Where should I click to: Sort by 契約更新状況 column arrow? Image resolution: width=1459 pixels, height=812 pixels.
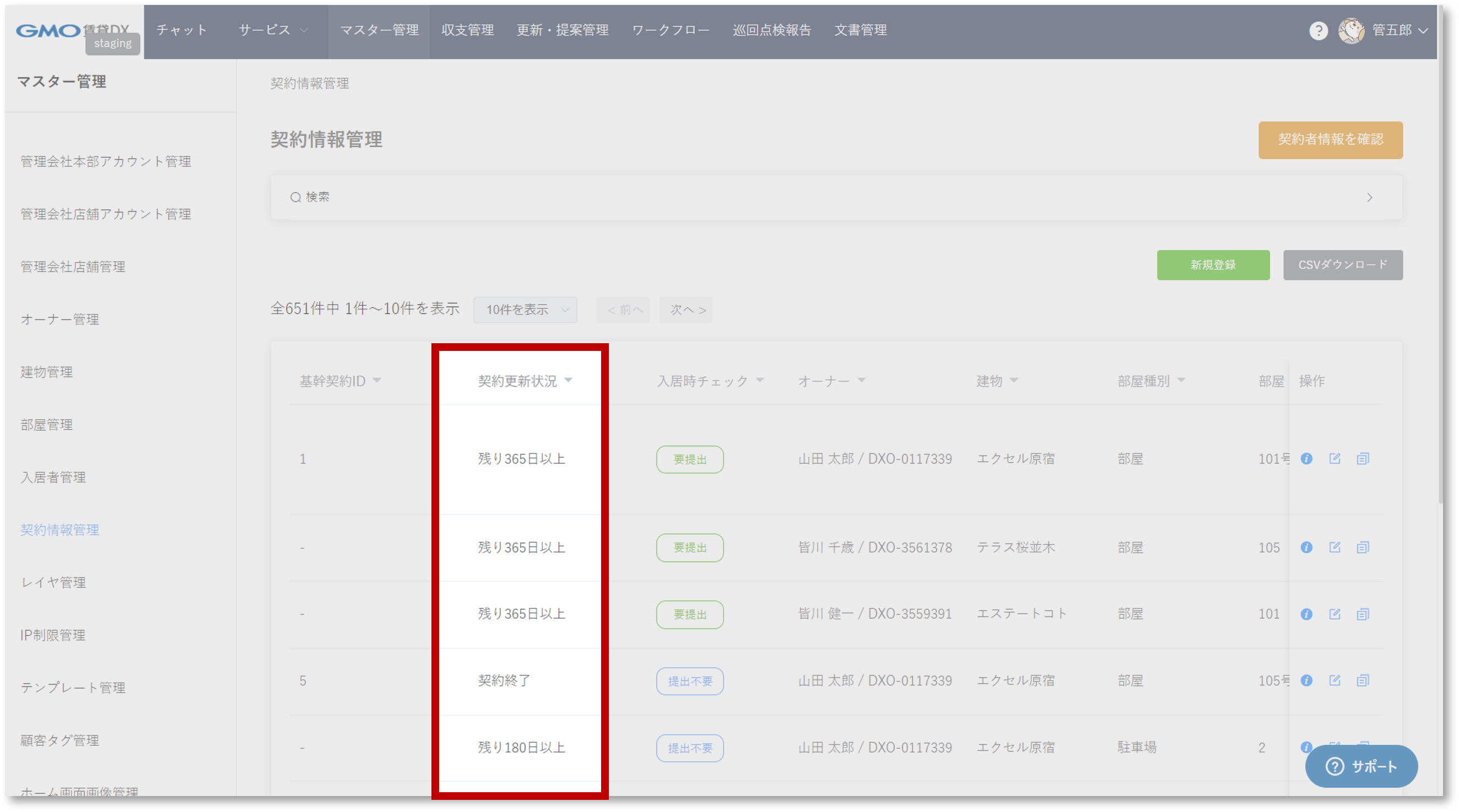[568, 381]
